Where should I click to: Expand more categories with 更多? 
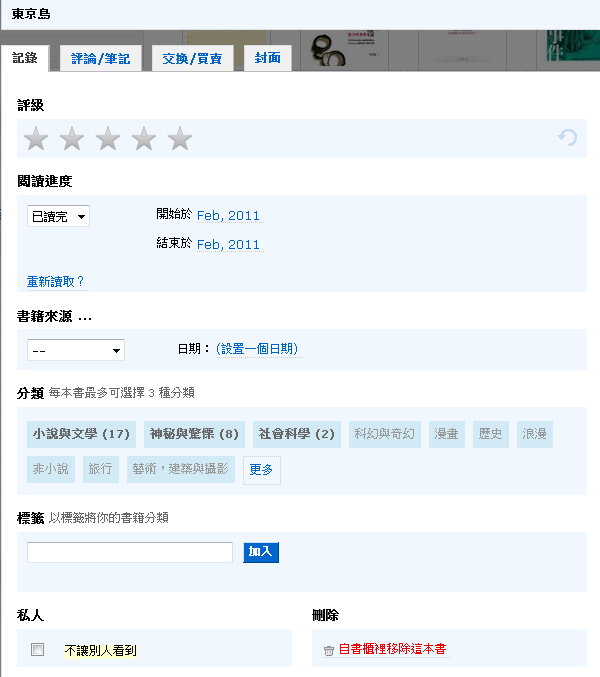(x=262, y=470)
